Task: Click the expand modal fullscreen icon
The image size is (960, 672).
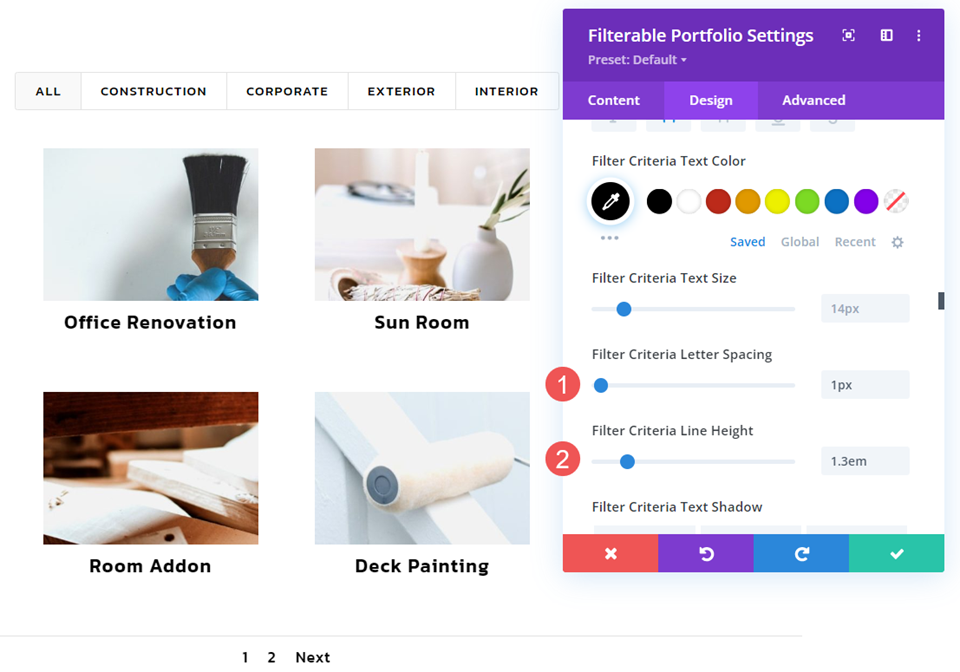Action: coord(848,36)
